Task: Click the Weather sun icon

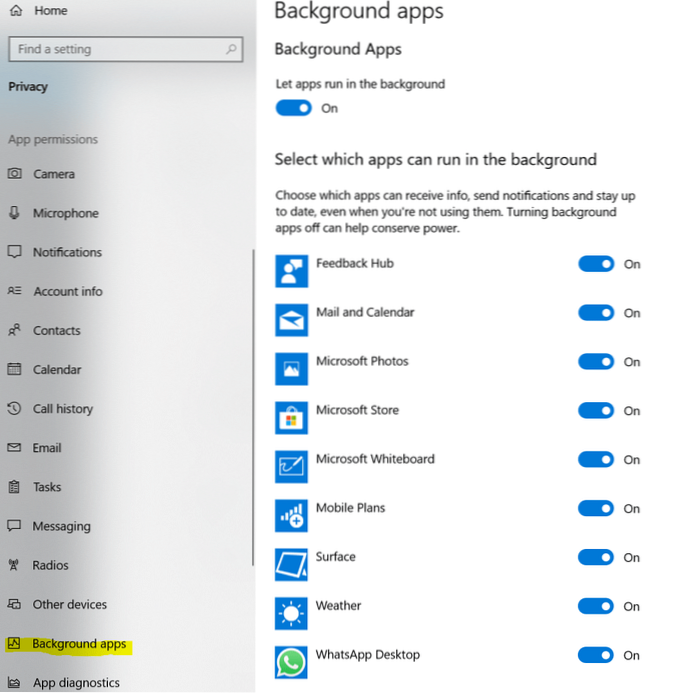Action: [x=291, y=613]
